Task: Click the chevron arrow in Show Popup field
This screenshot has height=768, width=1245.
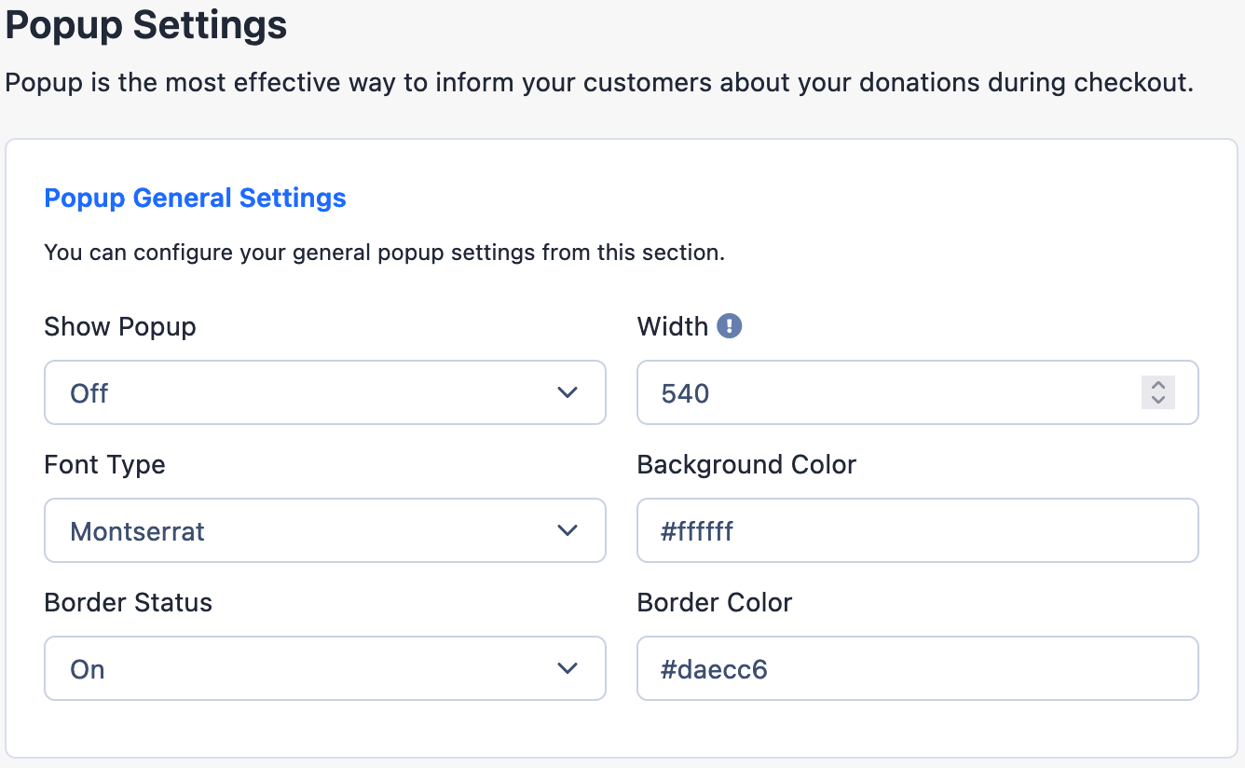Action: coord(567,393)
